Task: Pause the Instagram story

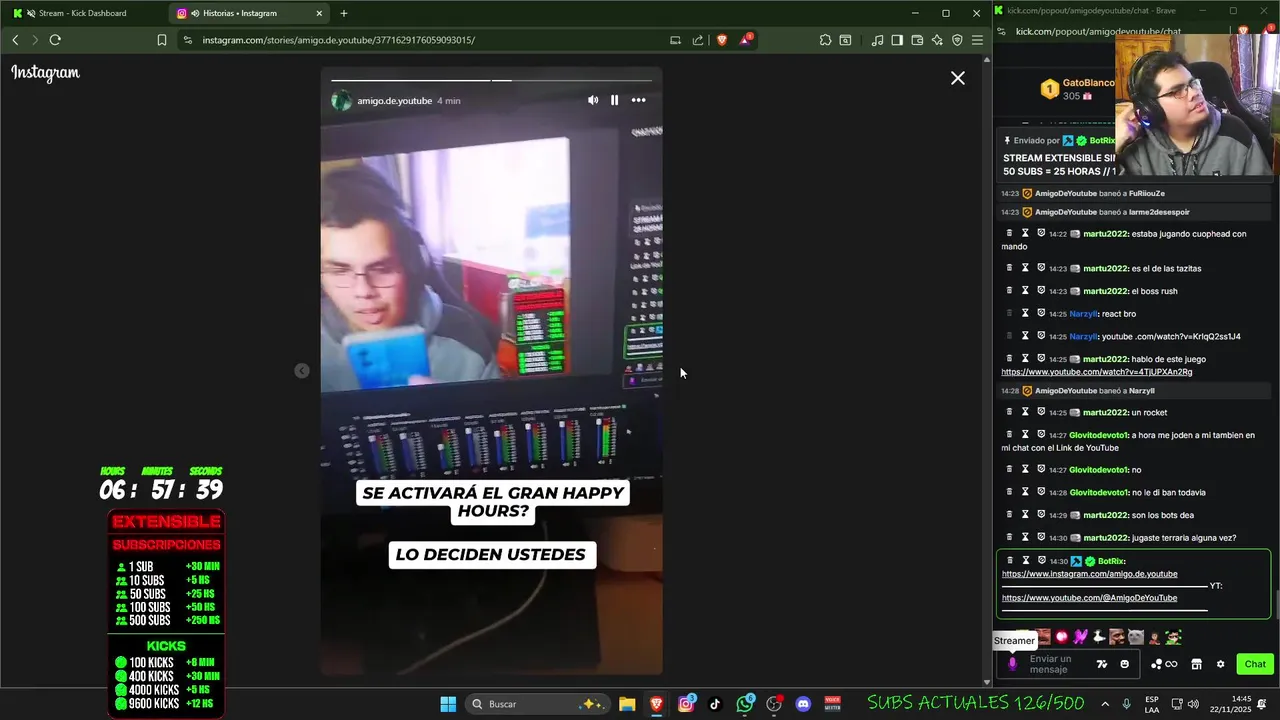Action: pos(614,100)
